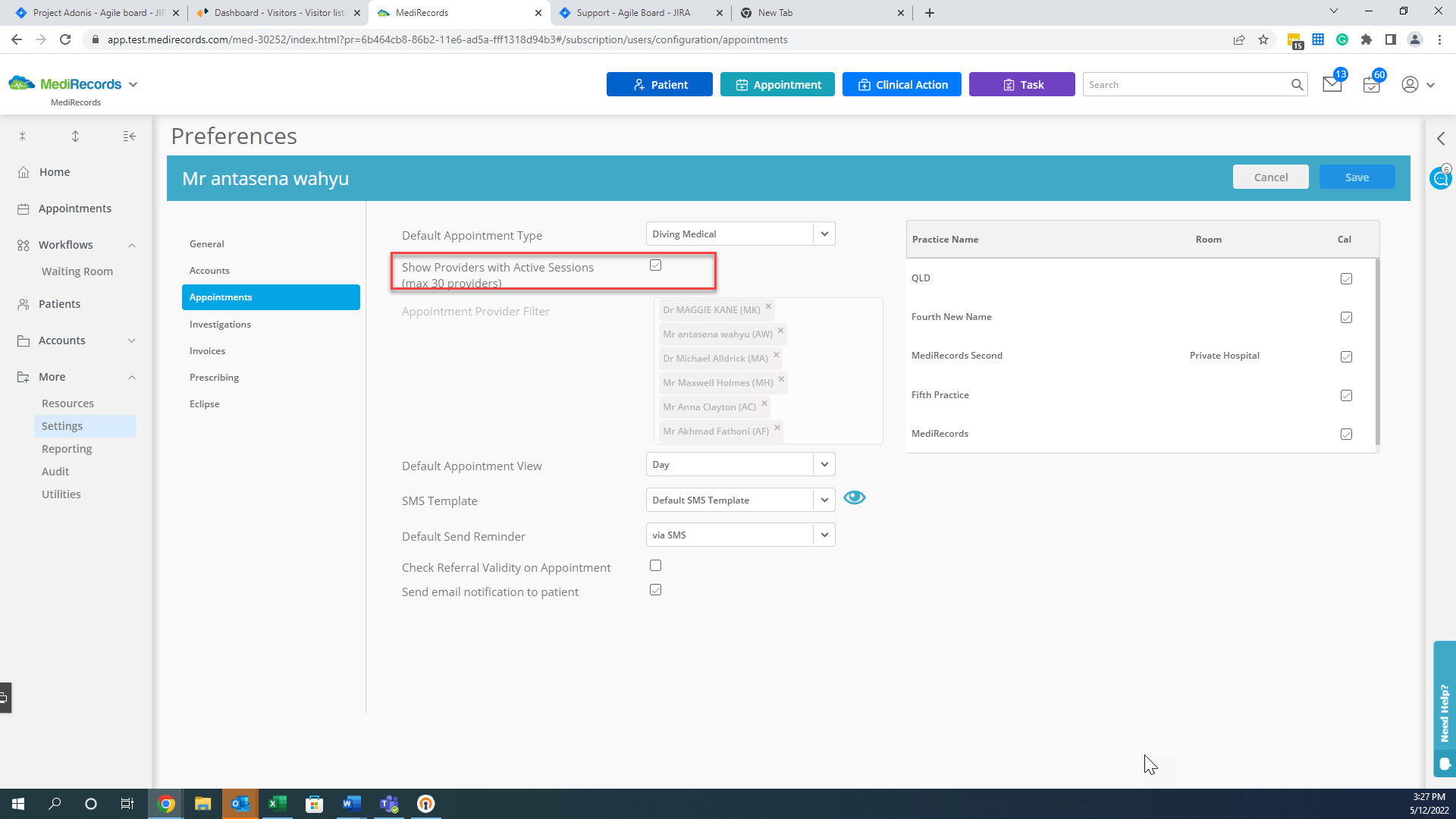The height and width of the screenshot is (819, 1456).
Task: Click the SMS Template dropdown selector
Action: [740, 500]
